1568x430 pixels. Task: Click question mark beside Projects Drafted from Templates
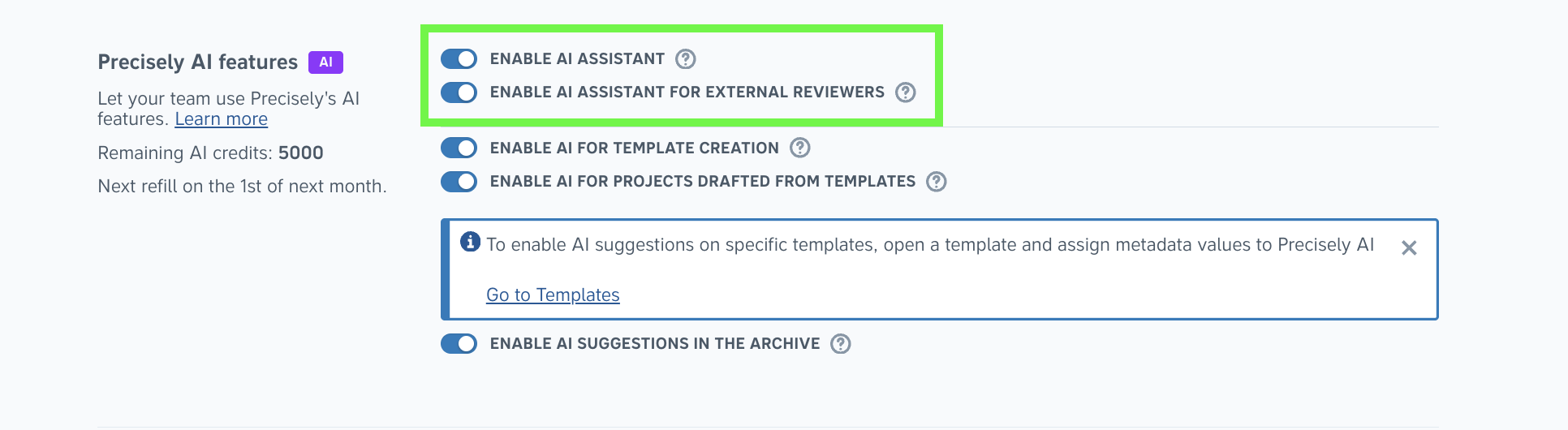pos(937,182)
